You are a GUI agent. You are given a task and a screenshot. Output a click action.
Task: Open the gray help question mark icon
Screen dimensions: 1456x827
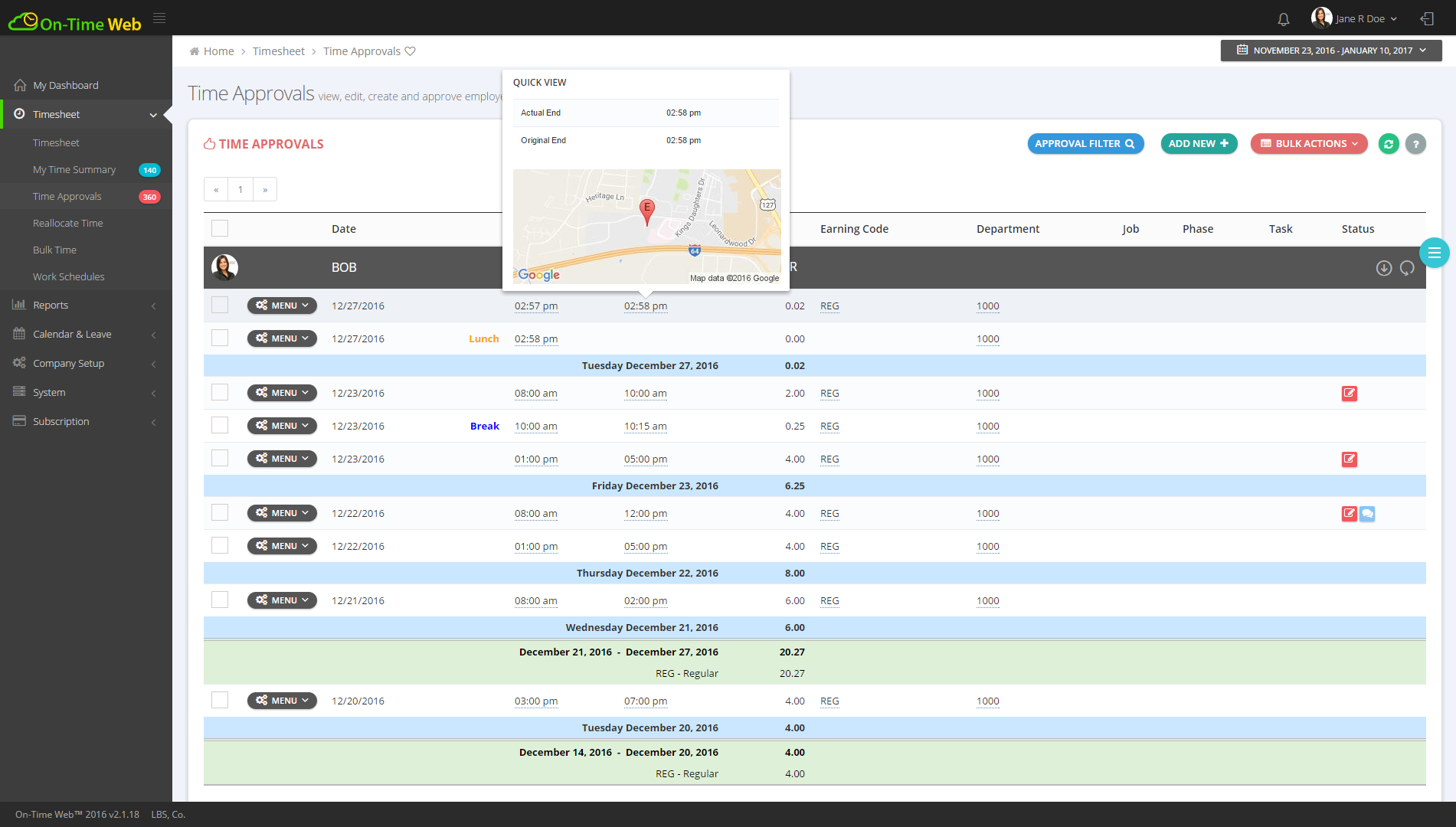pyautogui.click(x=1415, y=144)
